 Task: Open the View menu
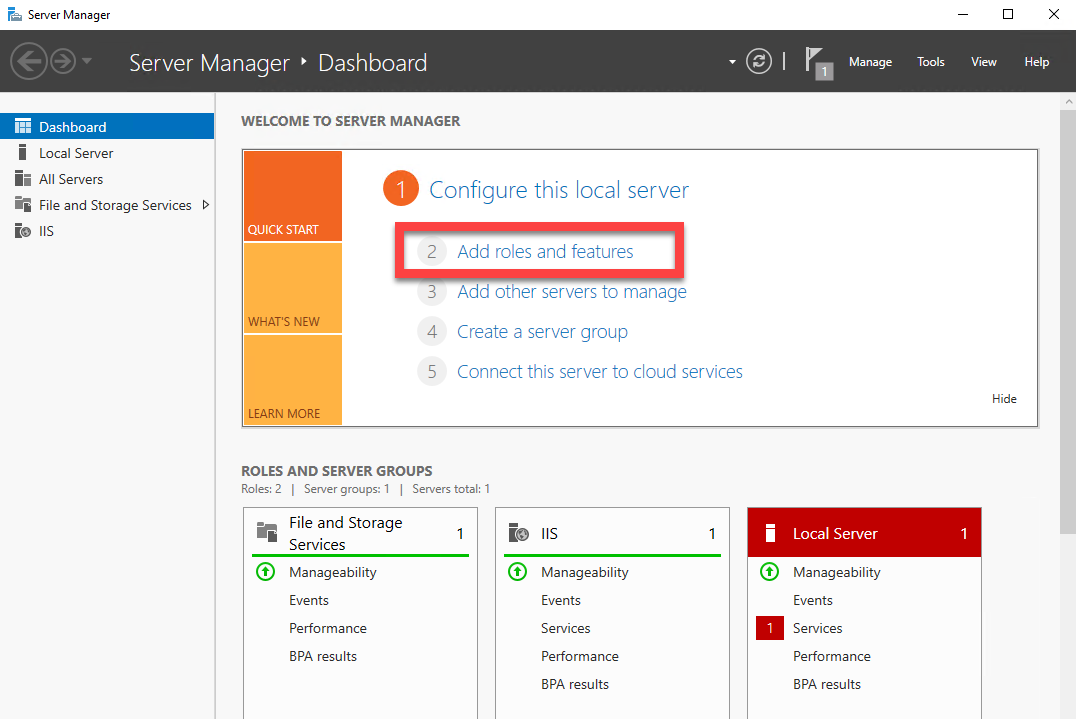[x=983, y=62]
